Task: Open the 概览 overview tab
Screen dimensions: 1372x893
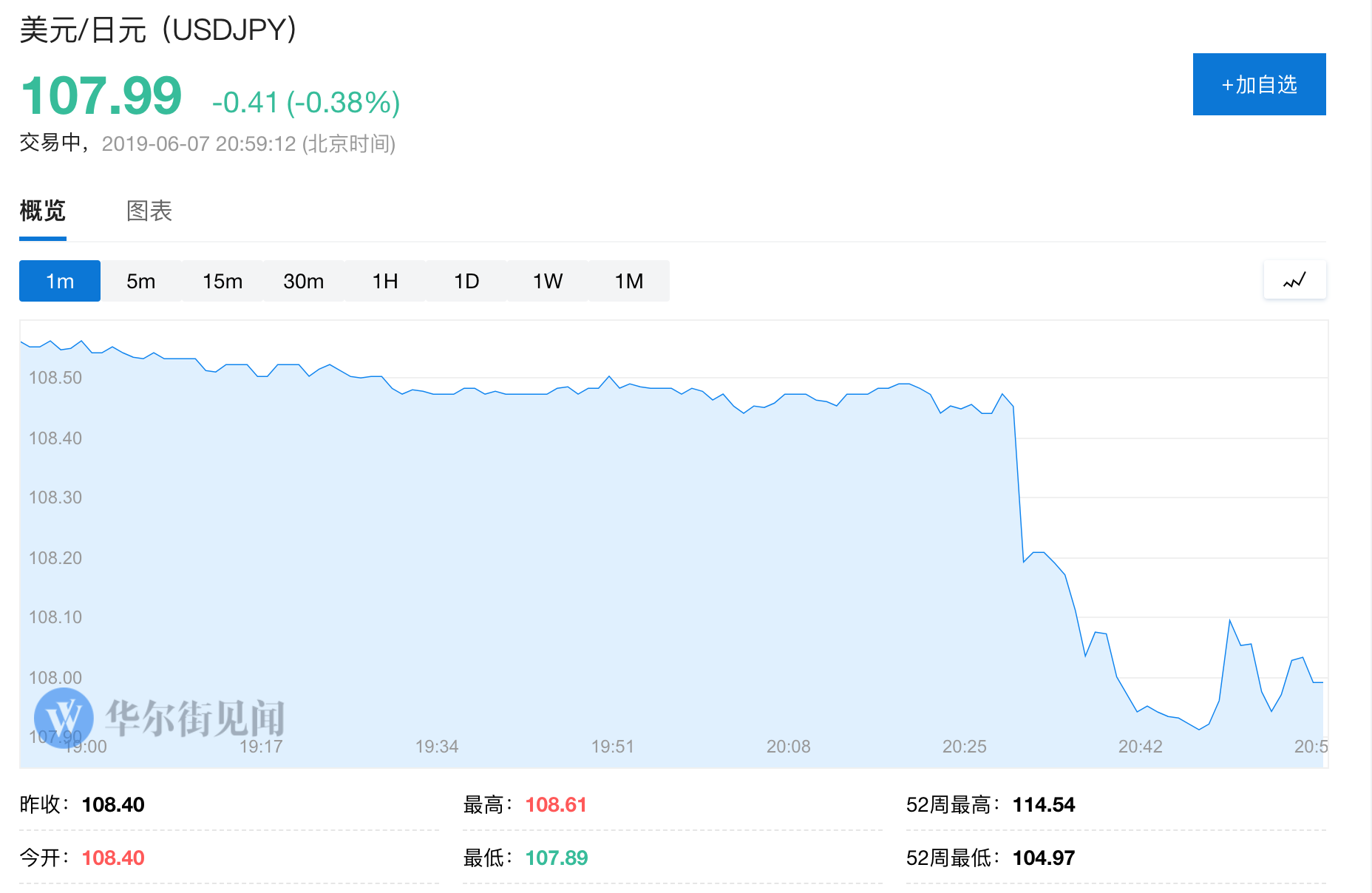Action: point(43,211)
